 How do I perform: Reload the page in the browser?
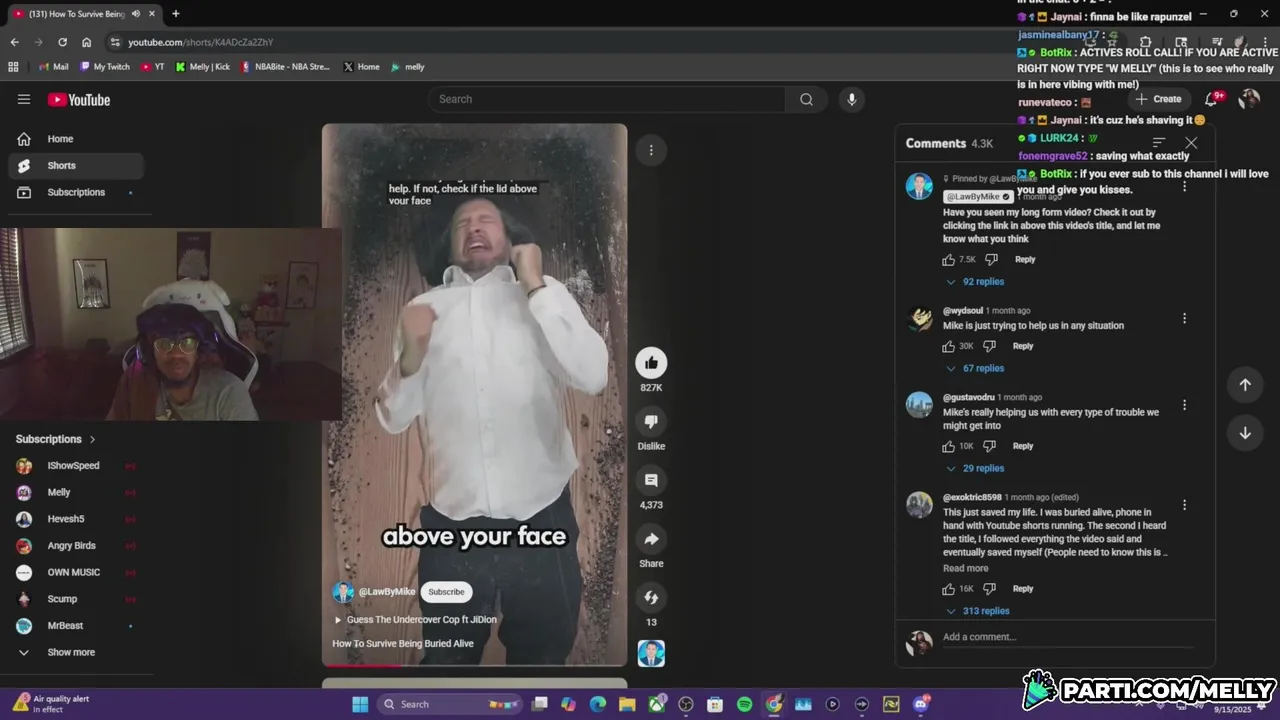click(62, 42)
